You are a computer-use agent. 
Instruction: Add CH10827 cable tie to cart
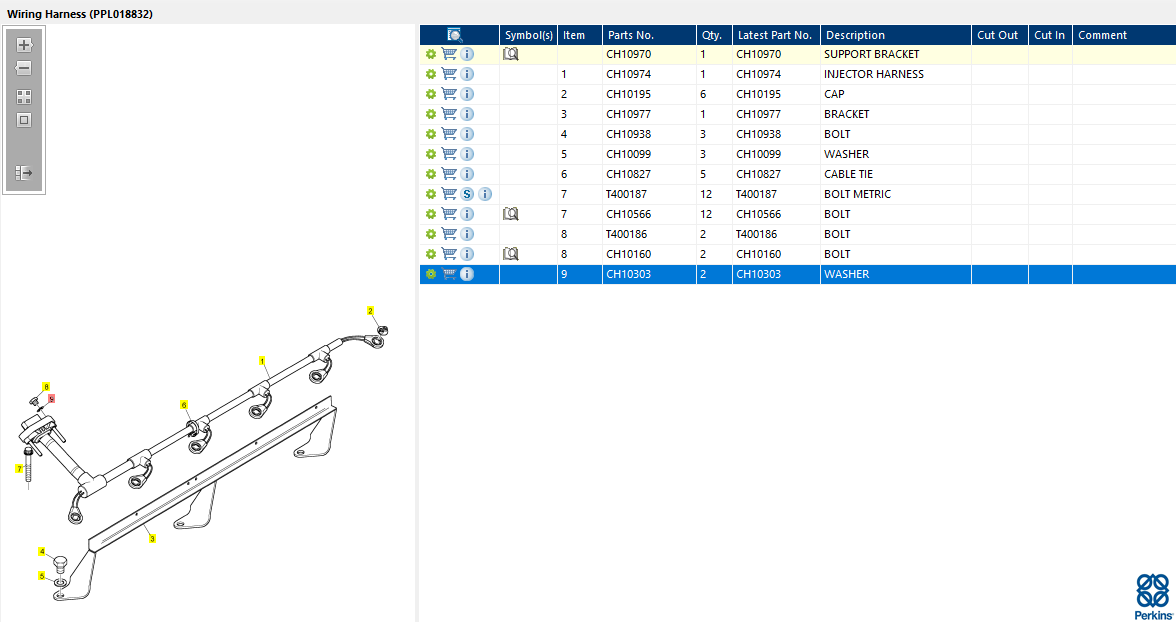[x=449, y=173]
